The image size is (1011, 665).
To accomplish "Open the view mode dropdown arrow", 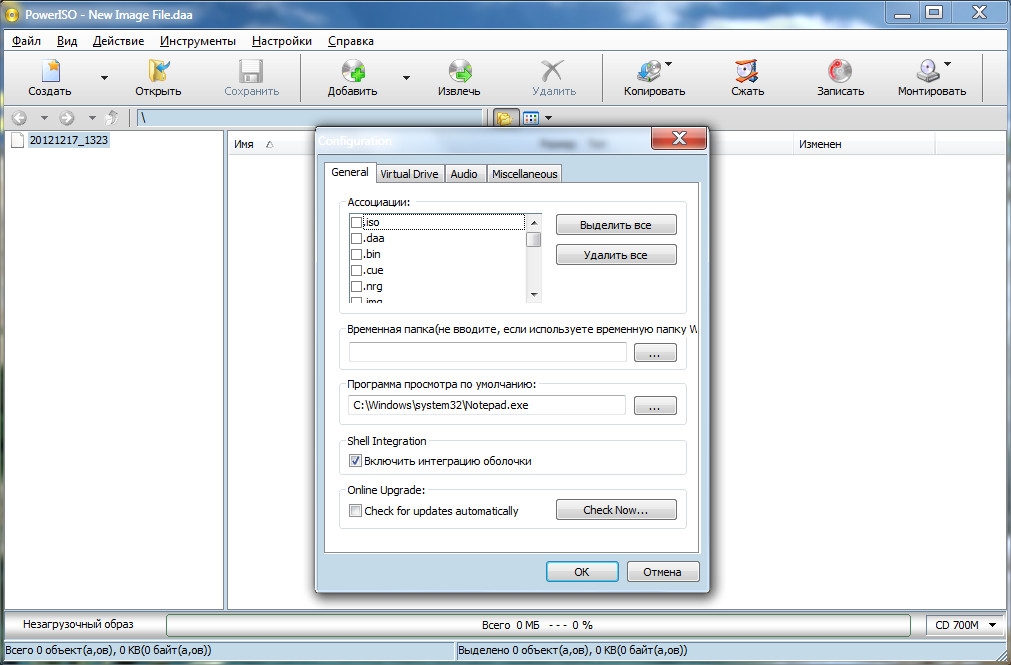I will 548,118.
